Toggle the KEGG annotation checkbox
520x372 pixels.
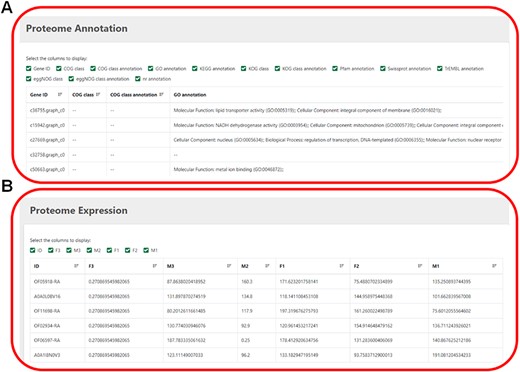195,69
